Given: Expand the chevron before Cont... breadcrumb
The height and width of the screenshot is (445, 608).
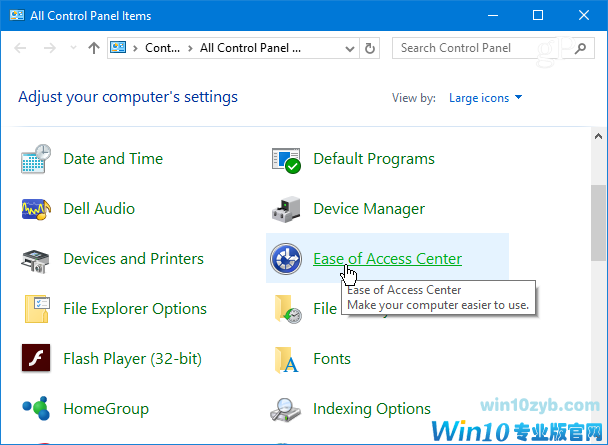Looking at the screenshot, I should [x=135, y=48].
